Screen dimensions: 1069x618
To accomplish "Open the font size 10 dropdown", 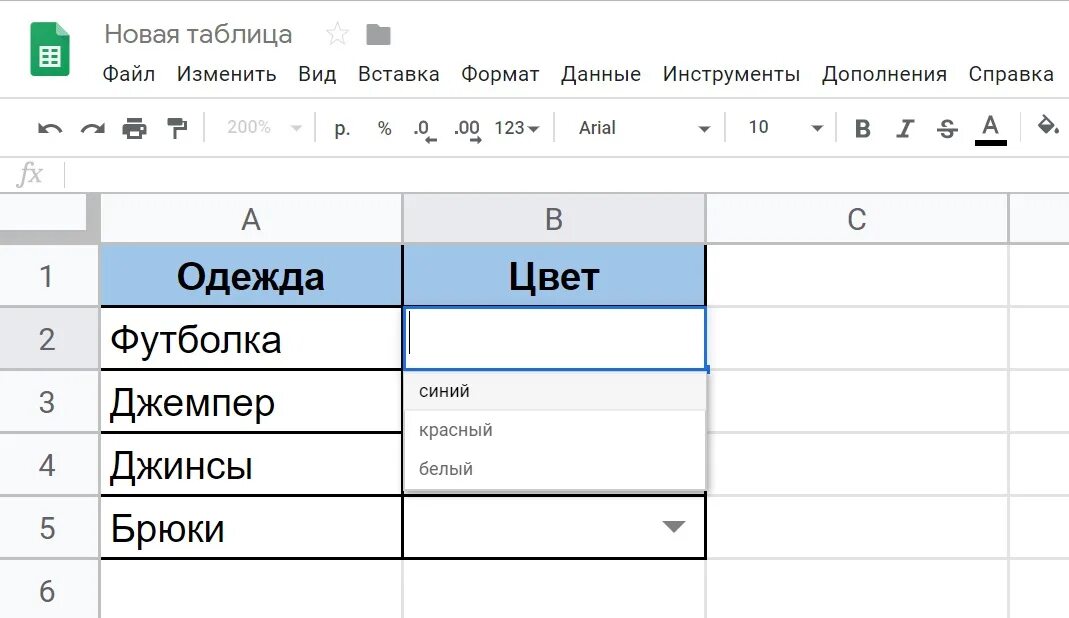I will (785, 128).
